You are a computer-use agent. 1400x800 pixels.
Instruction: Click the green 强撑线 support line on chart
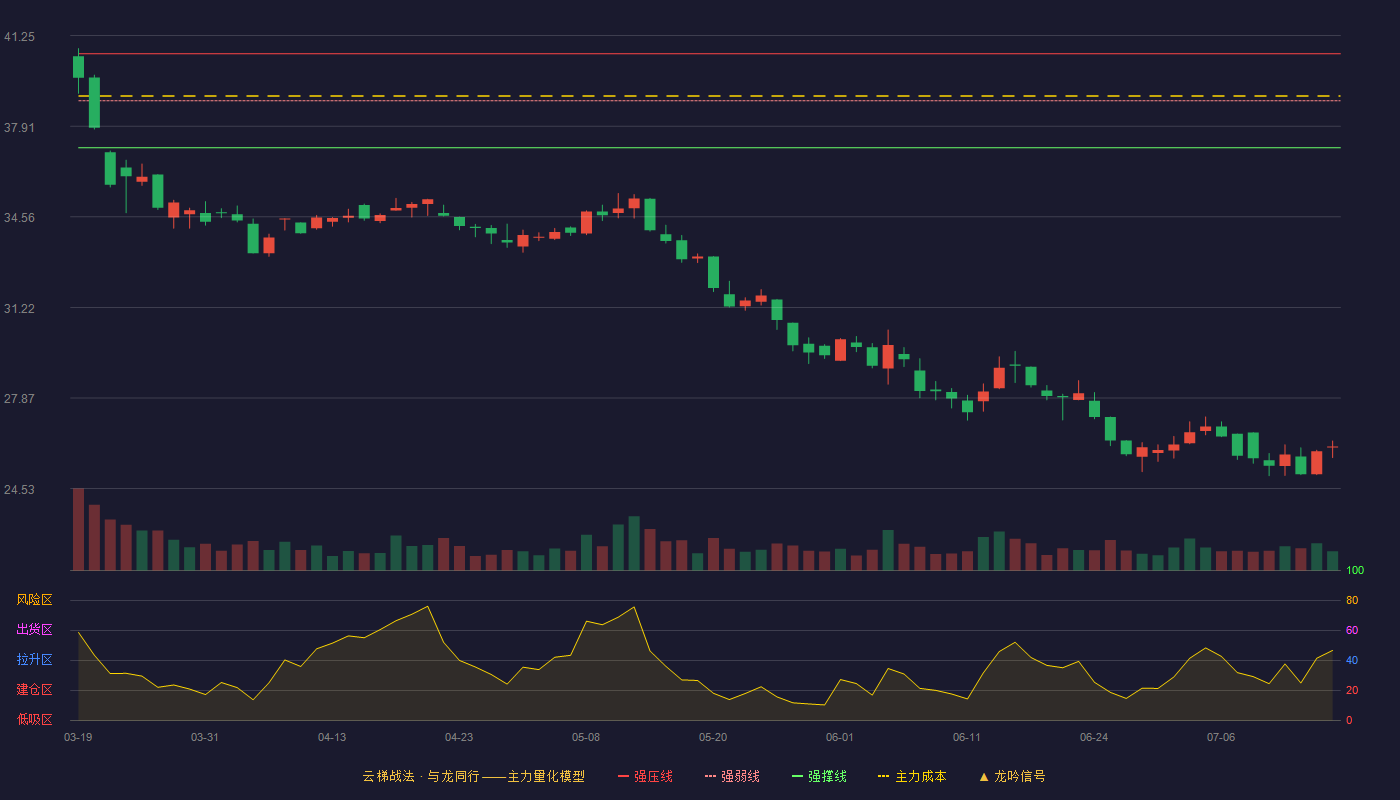[x=709, y=148]
